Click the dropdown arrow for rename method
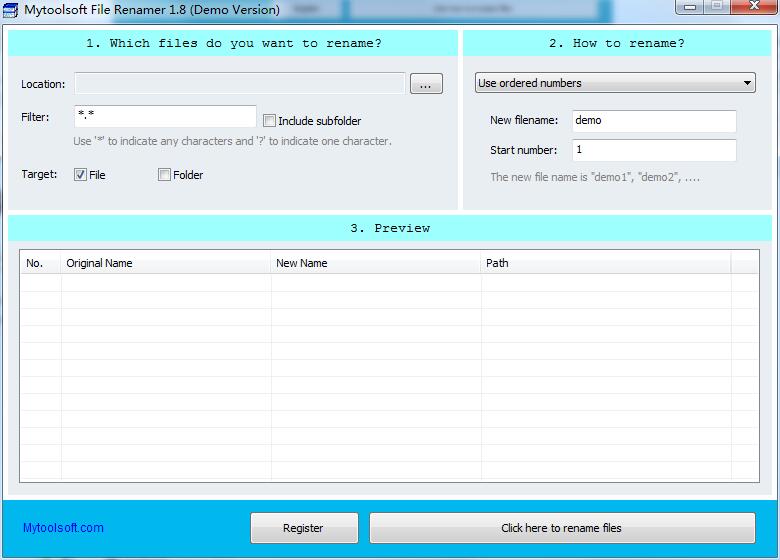 [x=747, y=83]
